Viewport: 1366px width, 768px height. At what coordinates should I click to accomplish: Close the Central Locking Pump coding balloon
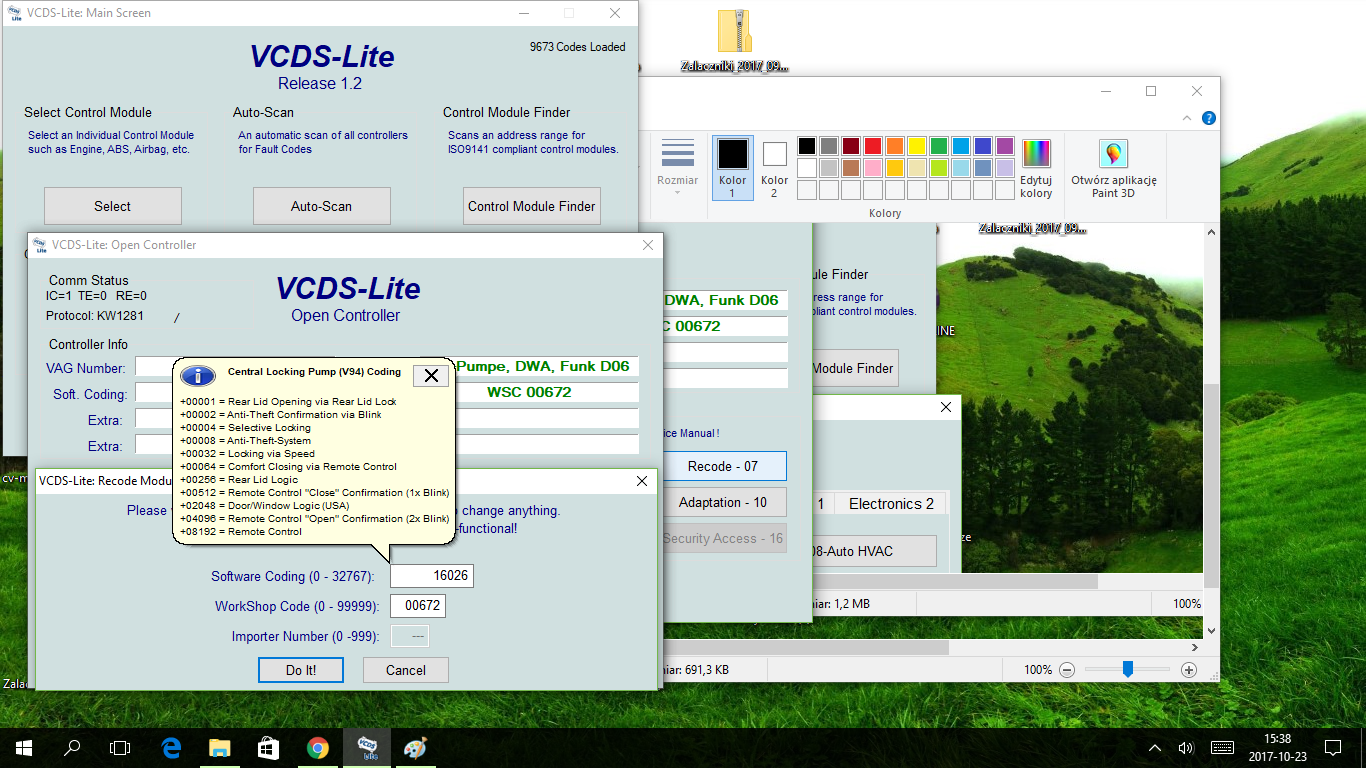tap(431, 375)
